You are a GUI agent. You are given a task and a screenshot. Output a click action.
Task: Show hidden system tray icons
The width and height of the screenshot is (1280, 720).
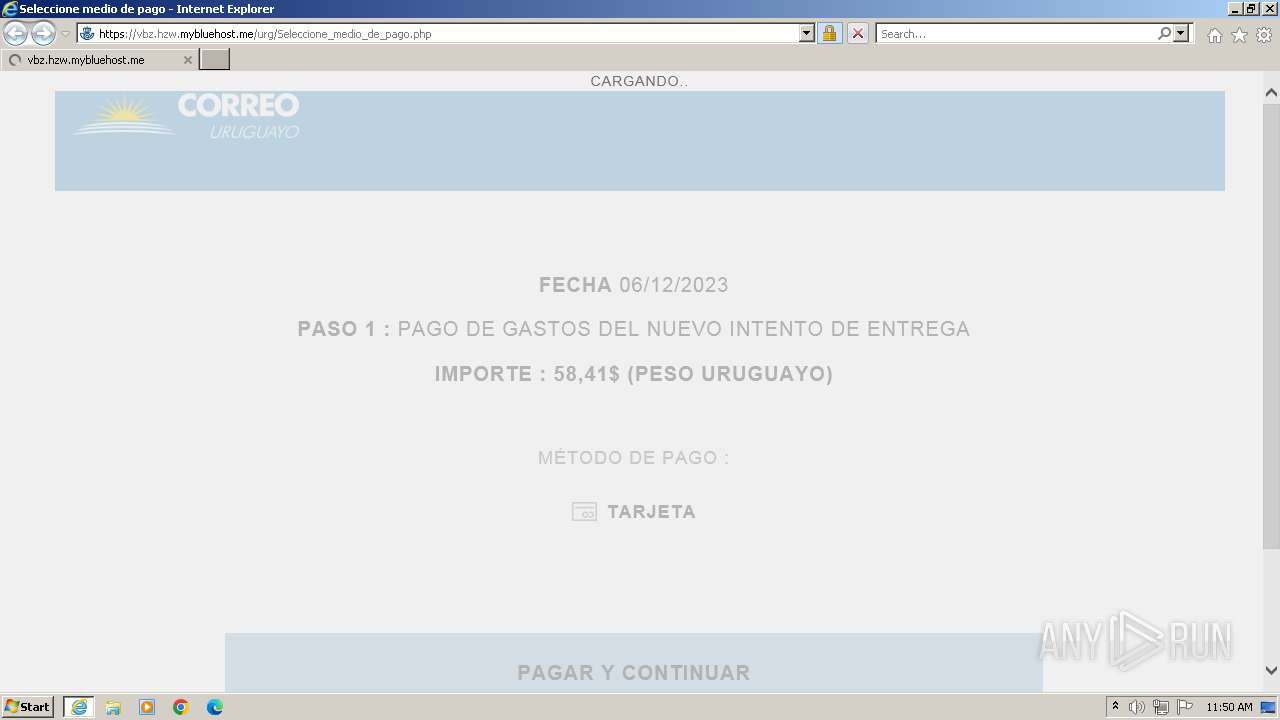(1115, 707)
